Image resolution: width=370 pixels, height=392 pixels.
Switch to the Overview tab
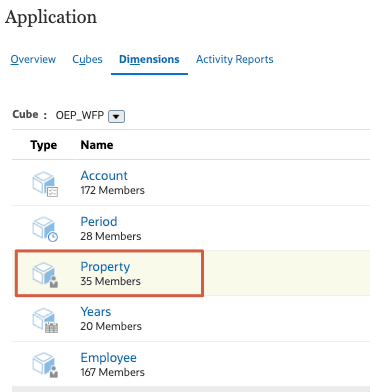(33, 59)
